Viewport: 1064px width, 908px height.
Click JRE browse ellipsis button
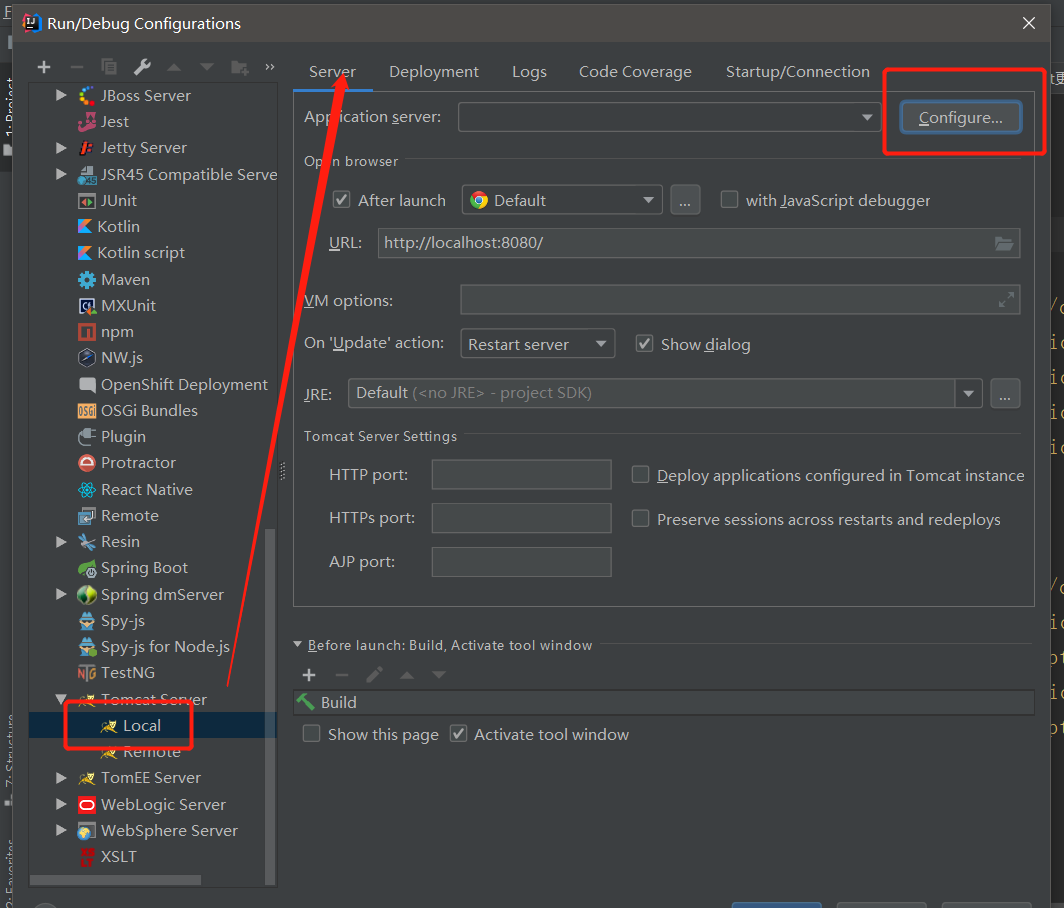click(1005, 394)
